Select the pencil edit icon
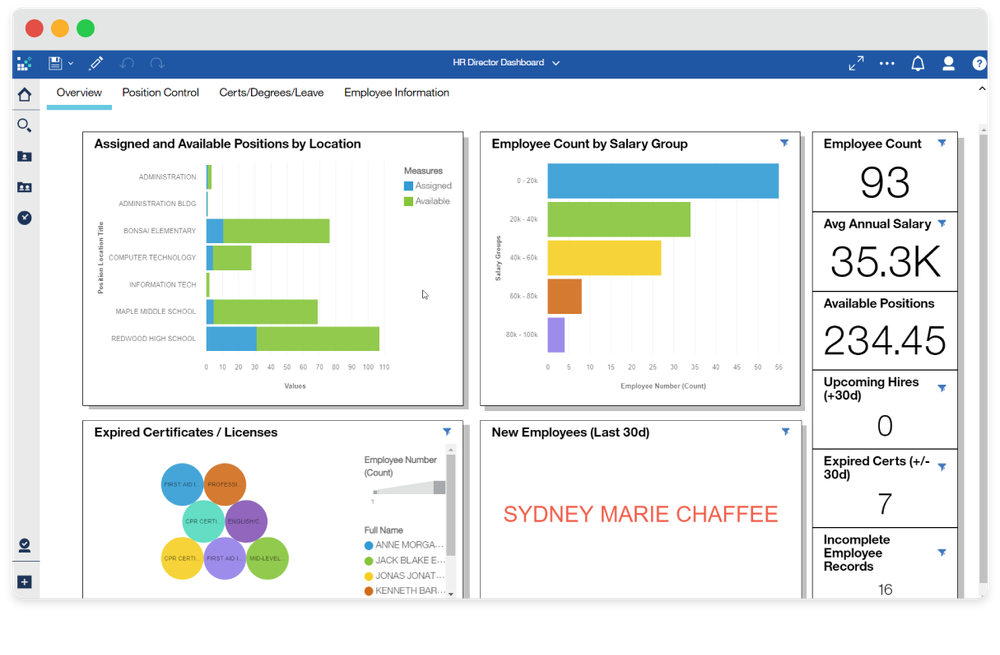The height and width of the screenshot is (655, 1000). pos(96,62)
